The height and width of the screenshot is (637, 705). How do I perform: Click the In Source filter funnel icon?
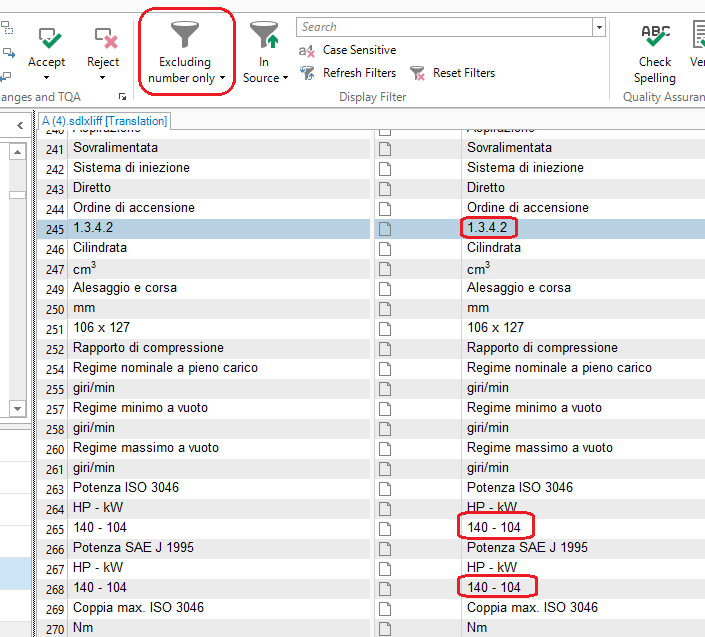click(263, 35)
